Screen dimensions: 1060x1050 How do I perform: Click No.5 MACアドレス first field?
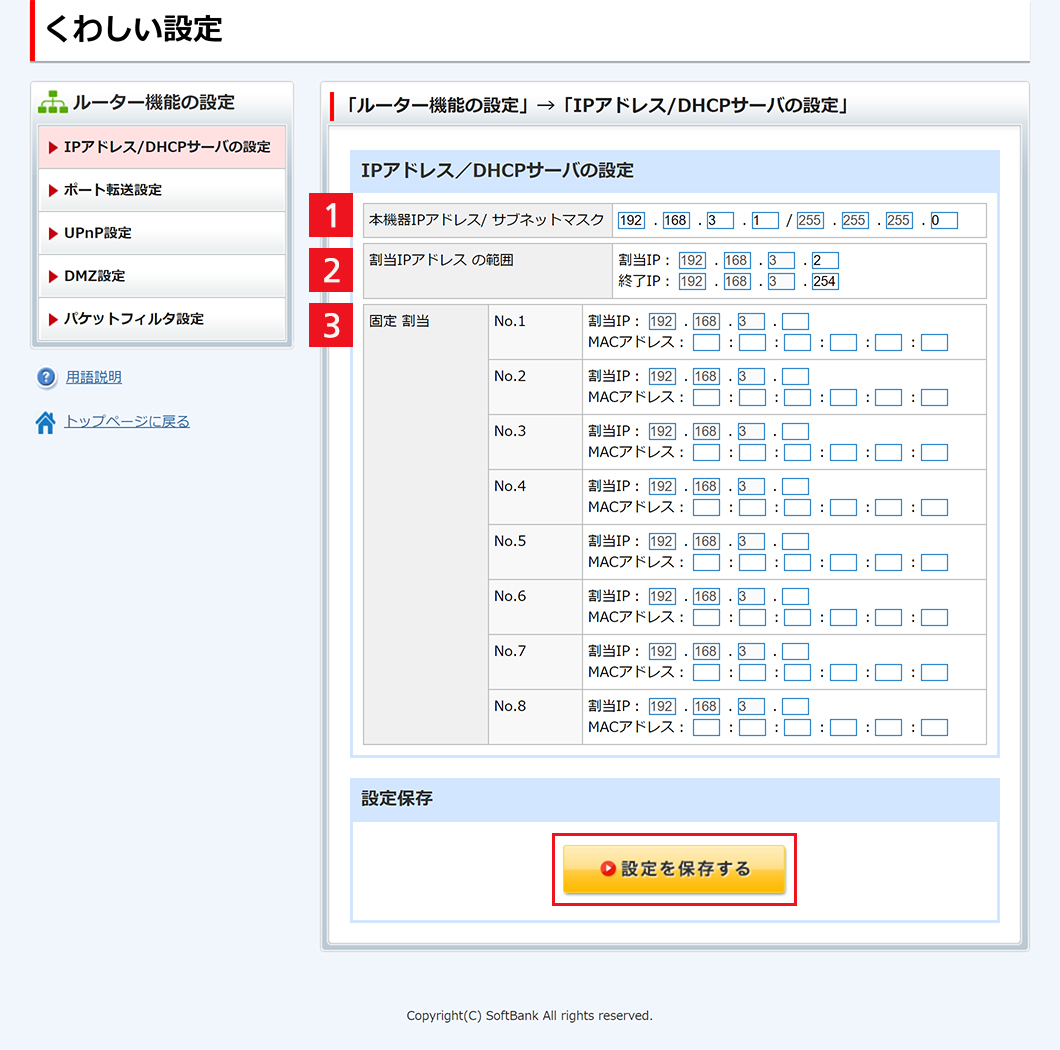(706, 563)
